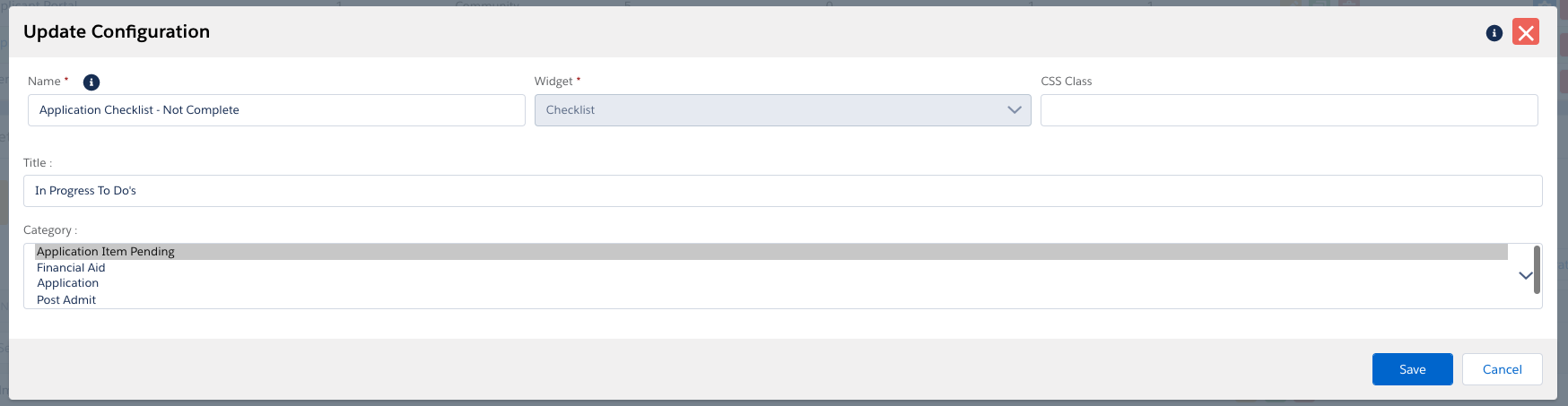Image resolution: width=1568 pixels, height=406 pixels.
Task: Click the info icon in the dialog header
Action: coord(1494,33)
